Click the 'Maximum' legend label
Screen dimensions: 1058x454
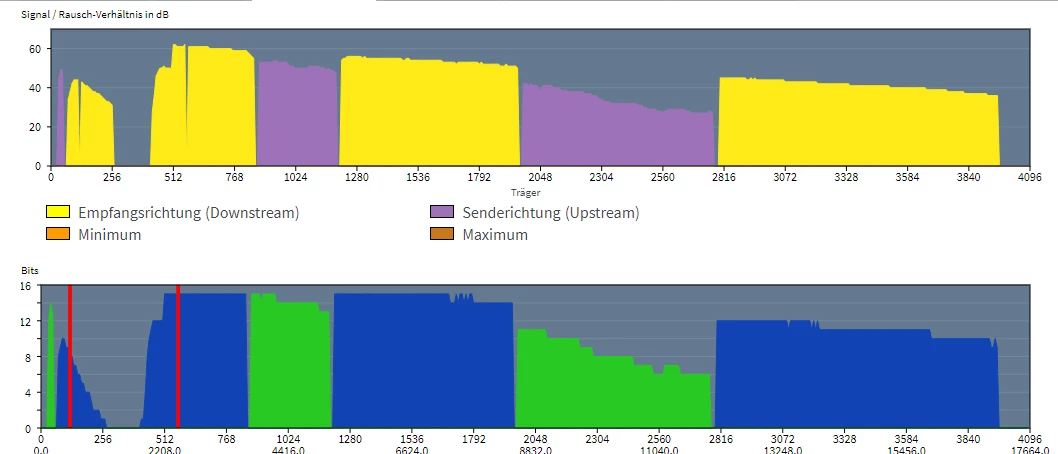495,235
